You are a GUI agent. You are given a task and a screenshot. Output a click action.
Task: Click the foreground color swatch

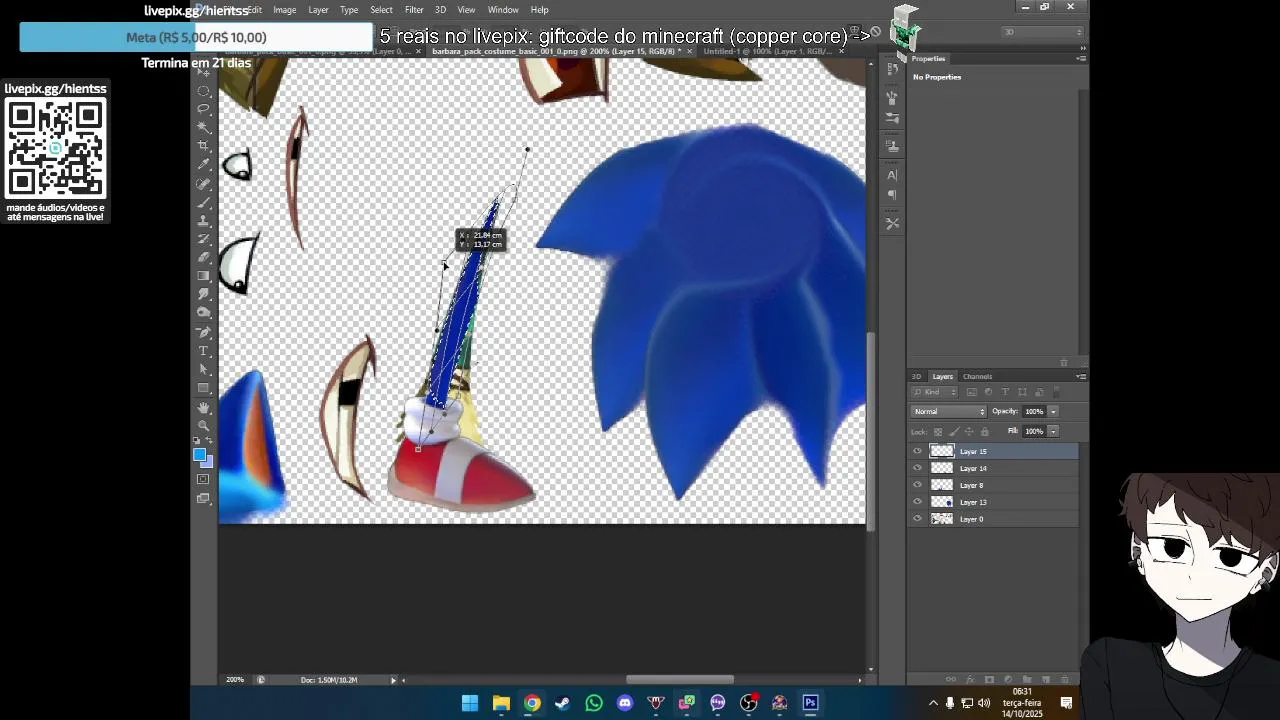pos(199,454)
